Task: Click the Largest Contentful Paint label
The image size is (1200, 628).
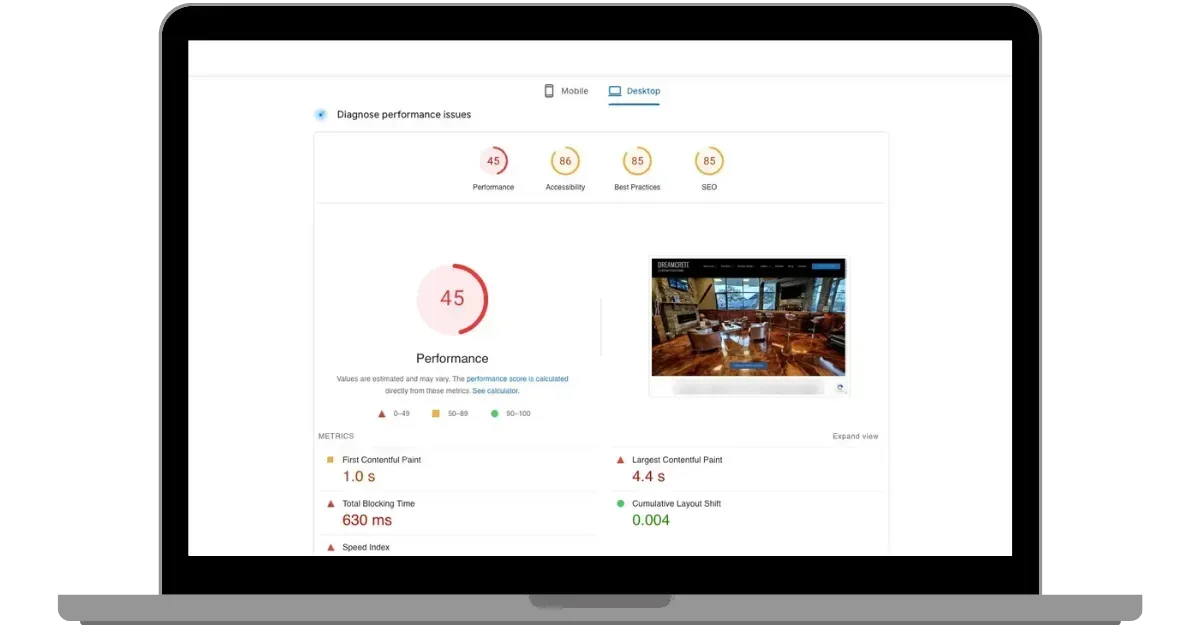Action: 677,460
